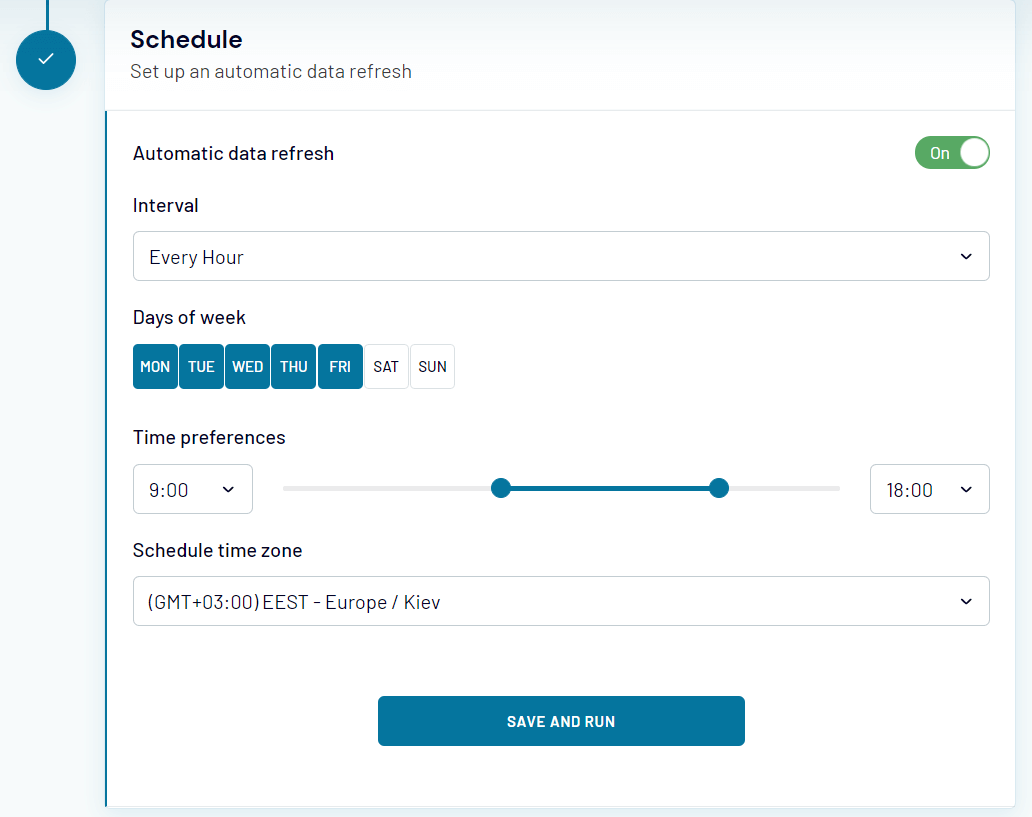
Task: Click the left time slider handle
Action: 501,488
